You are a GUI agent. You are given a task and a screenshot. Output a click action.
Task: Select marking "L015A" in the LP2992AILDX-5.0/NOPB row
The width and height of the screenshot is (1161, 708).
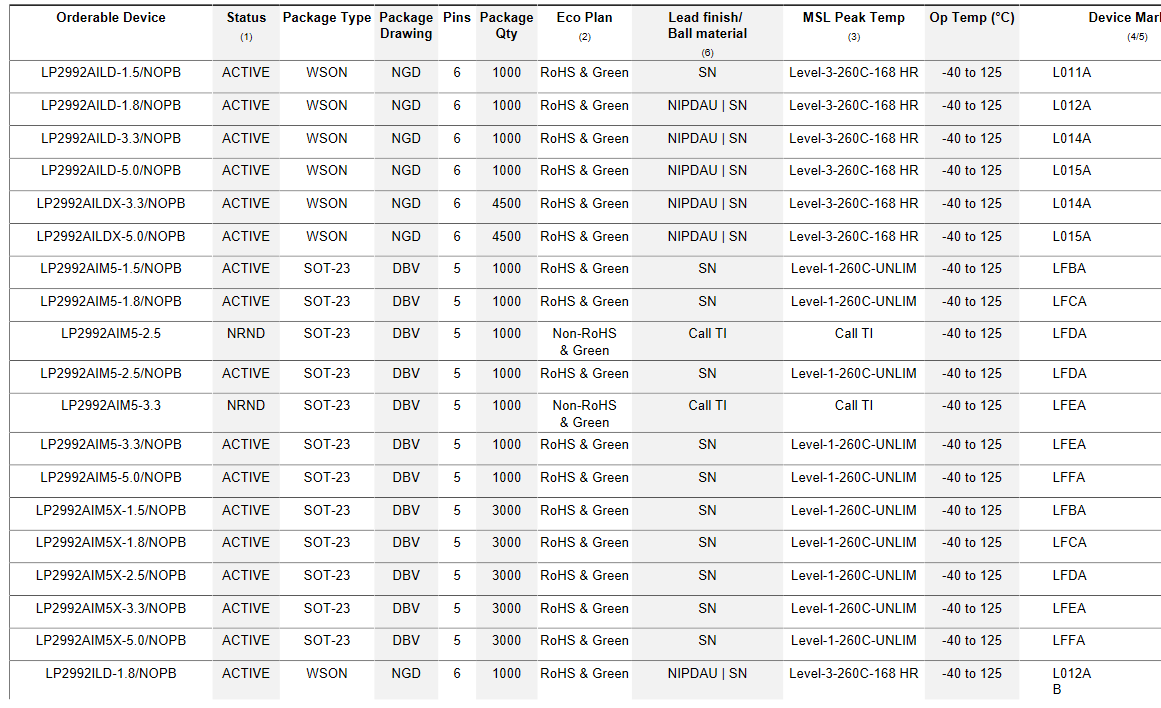click(1071, 236)
